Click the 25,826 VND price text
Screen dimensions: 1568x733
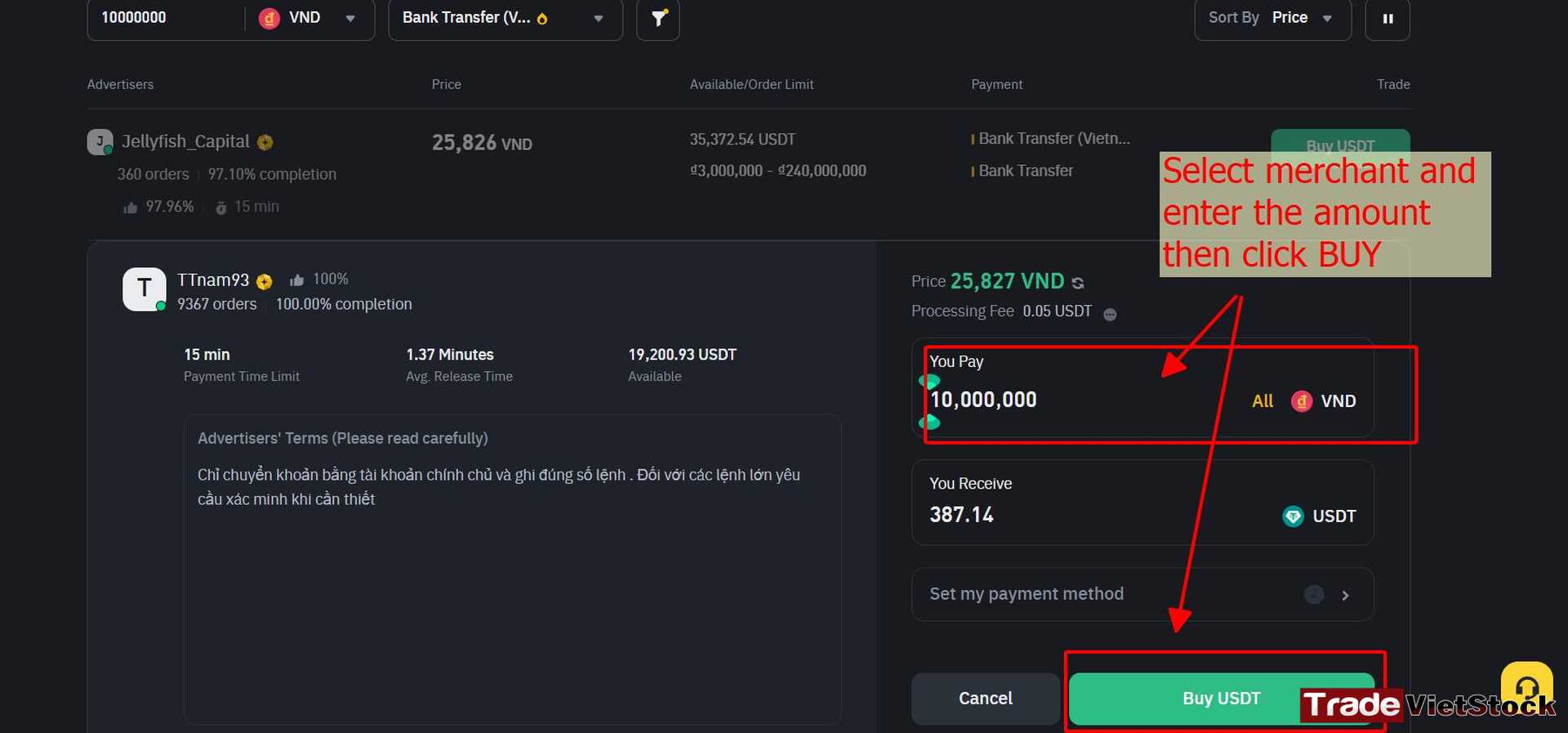(482, 143)
